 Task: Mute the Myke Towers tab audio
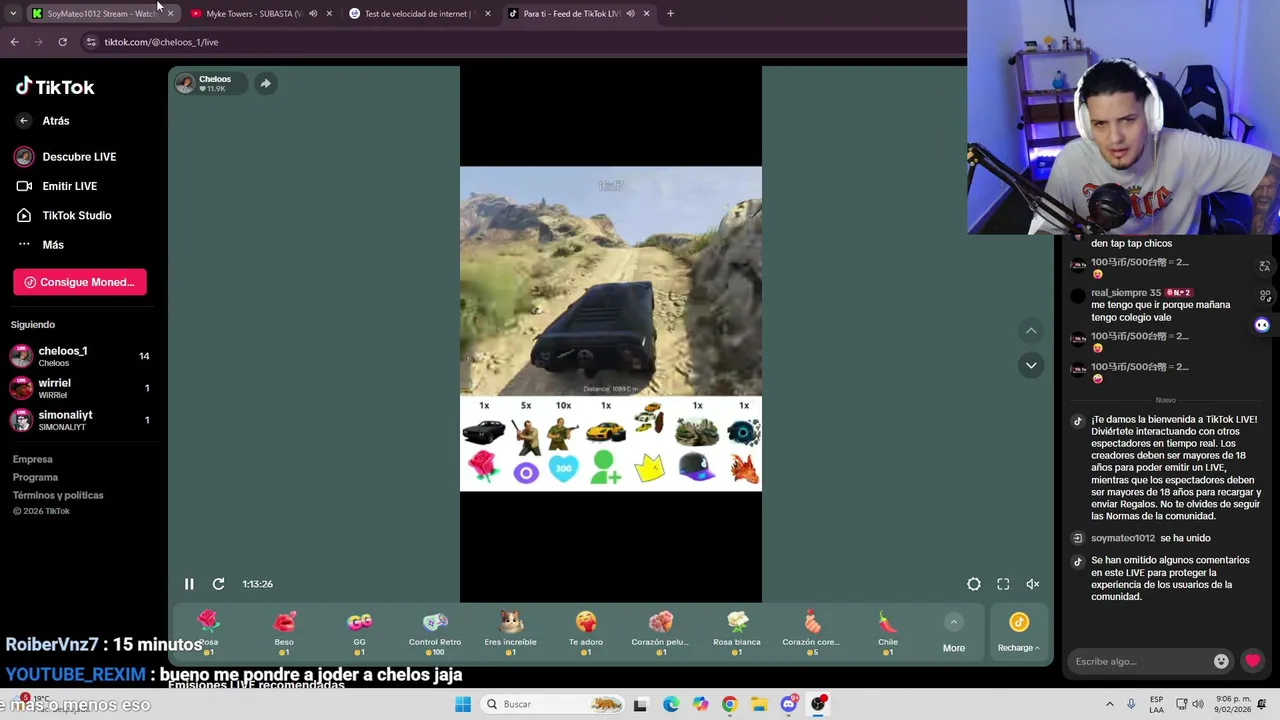[x=313, y=14]
